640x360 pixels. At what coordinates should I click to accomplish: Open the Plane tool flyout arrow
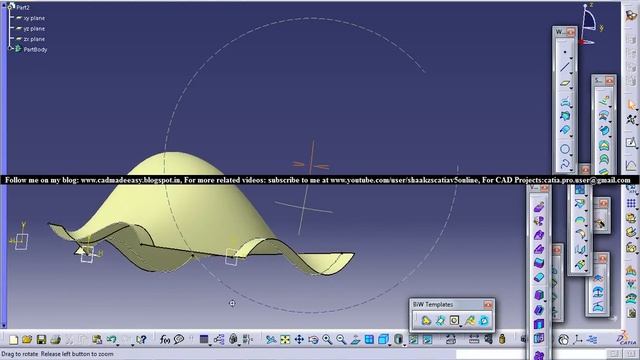tap(571, 89)
